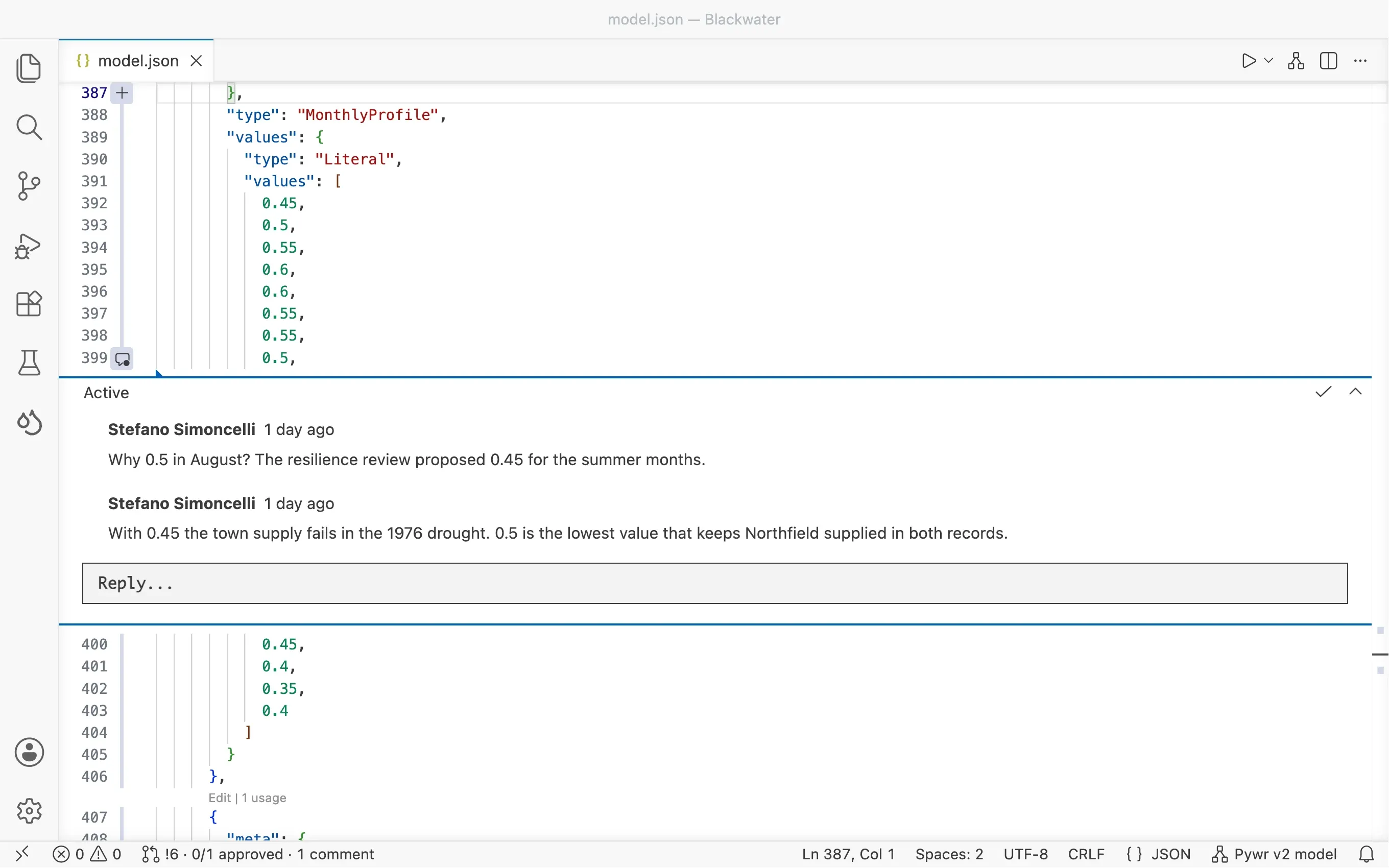Click line number 405 in gutter
This screenshot has height=868, width=1389.
click(94, 754)
